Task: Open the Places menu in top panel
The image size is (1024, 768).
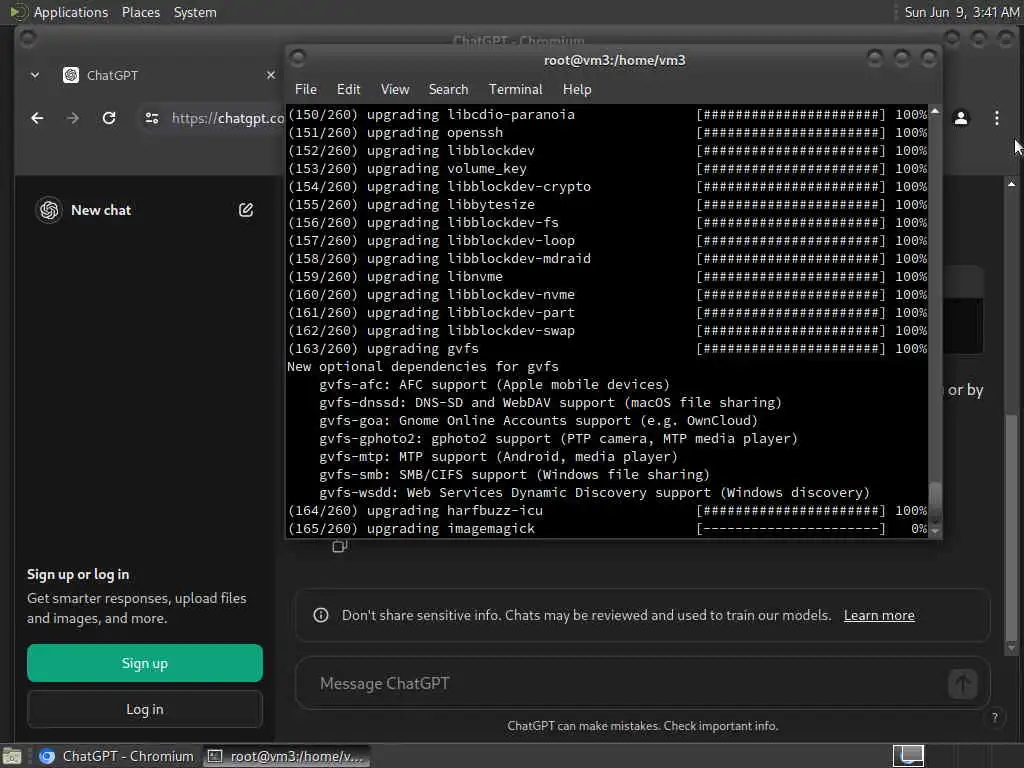Action: click(140, 12)
